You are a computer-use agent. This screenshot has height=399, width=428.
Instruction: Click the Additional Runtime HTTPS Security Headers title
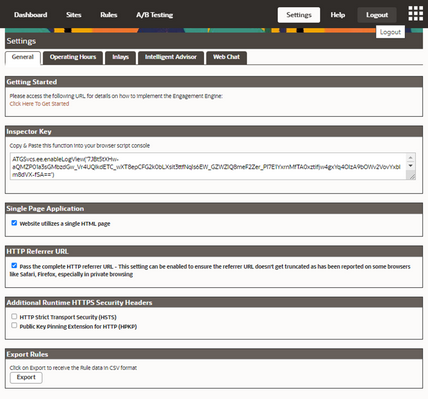pyautogui.click(x=79, y=303)
